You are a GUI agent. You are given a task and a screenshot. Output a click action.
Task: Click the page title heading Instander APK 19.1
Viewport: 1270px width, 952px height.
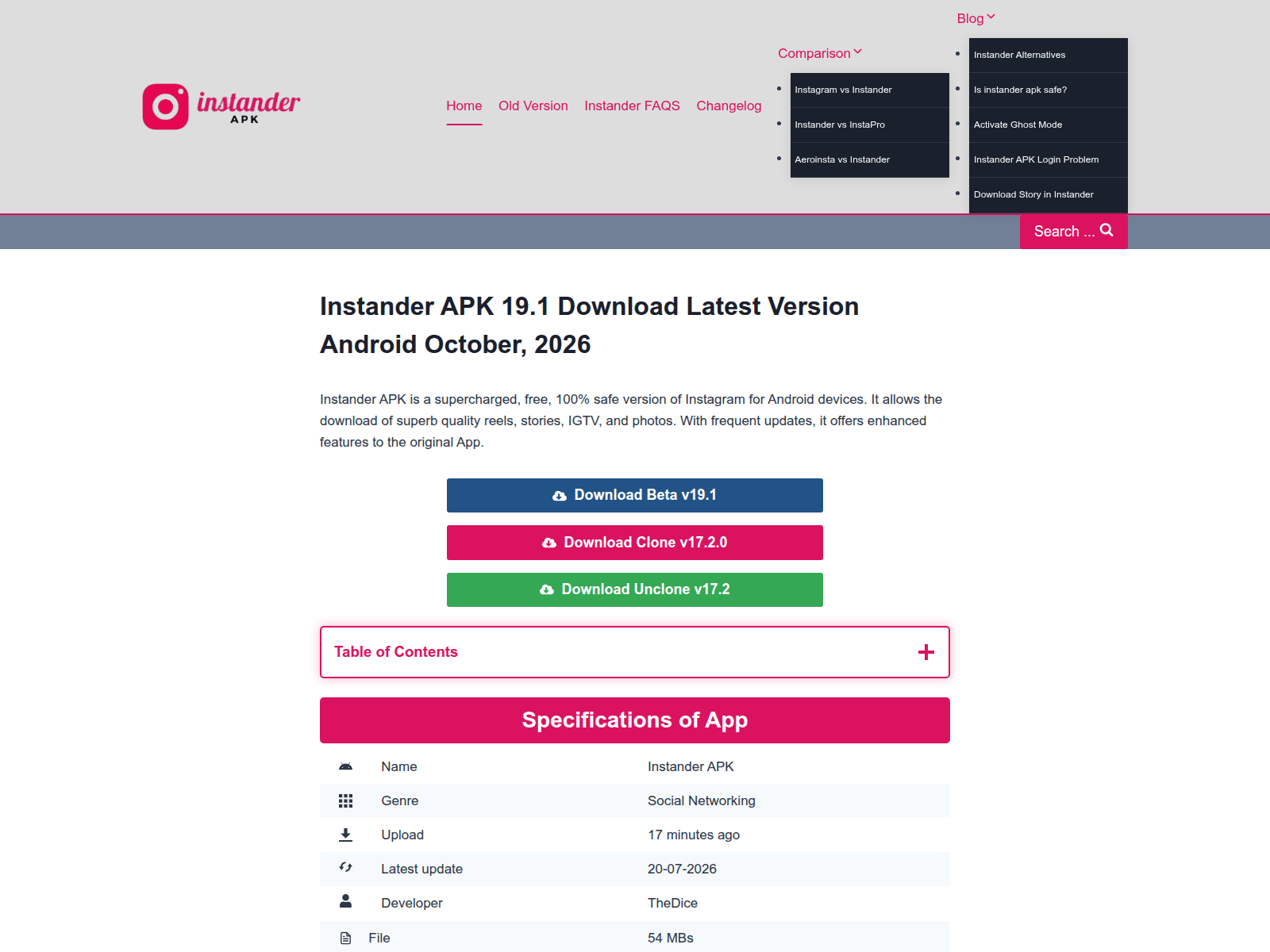click(x=589, y=325)
